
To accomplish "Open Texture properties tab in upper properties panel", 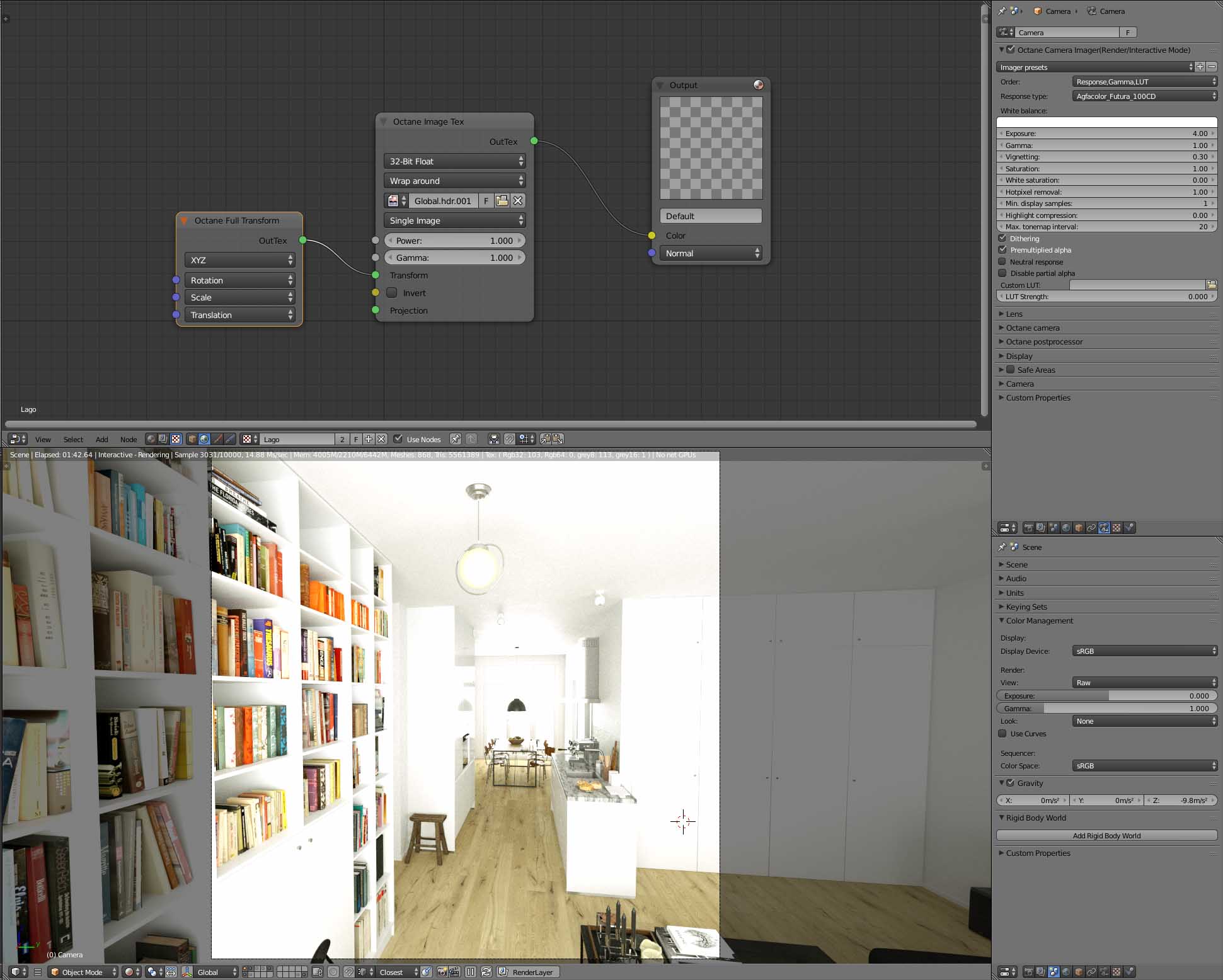I will pos(1117,528).
